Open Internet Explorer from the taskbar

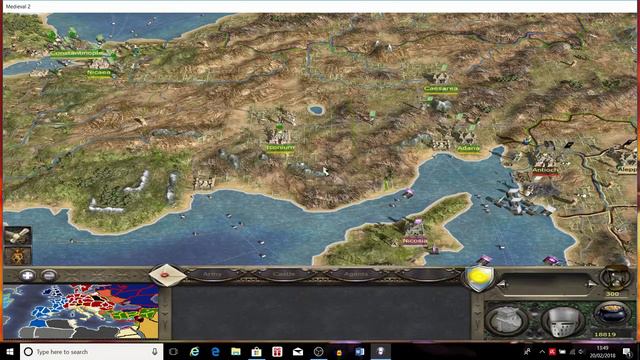click(x=194, y=351)
